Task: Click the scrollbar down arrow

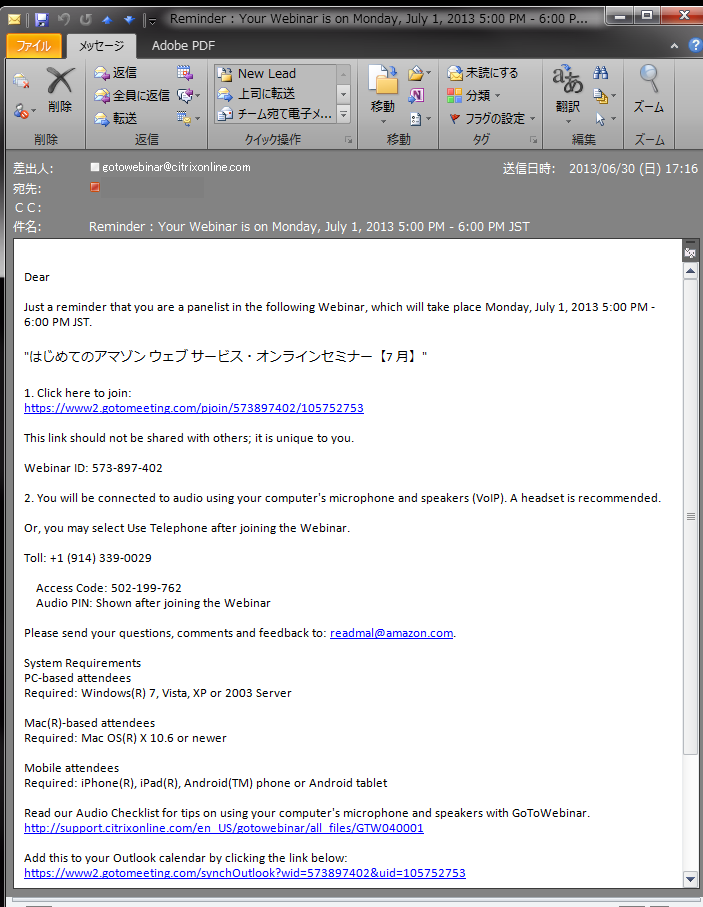Action: pos(690,879)
